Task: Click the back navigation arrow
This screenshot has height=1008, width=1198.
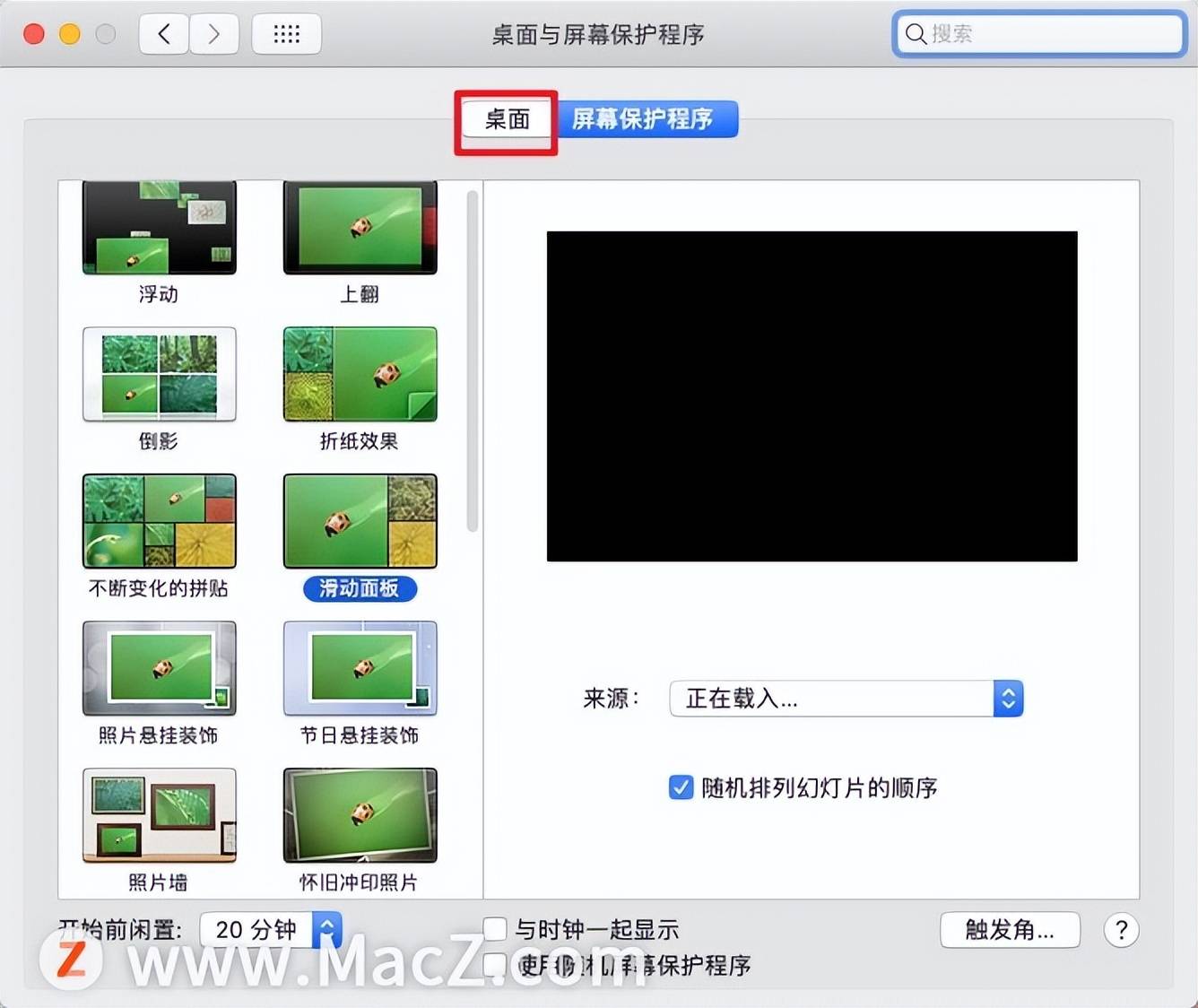Action: coord(163,33)
